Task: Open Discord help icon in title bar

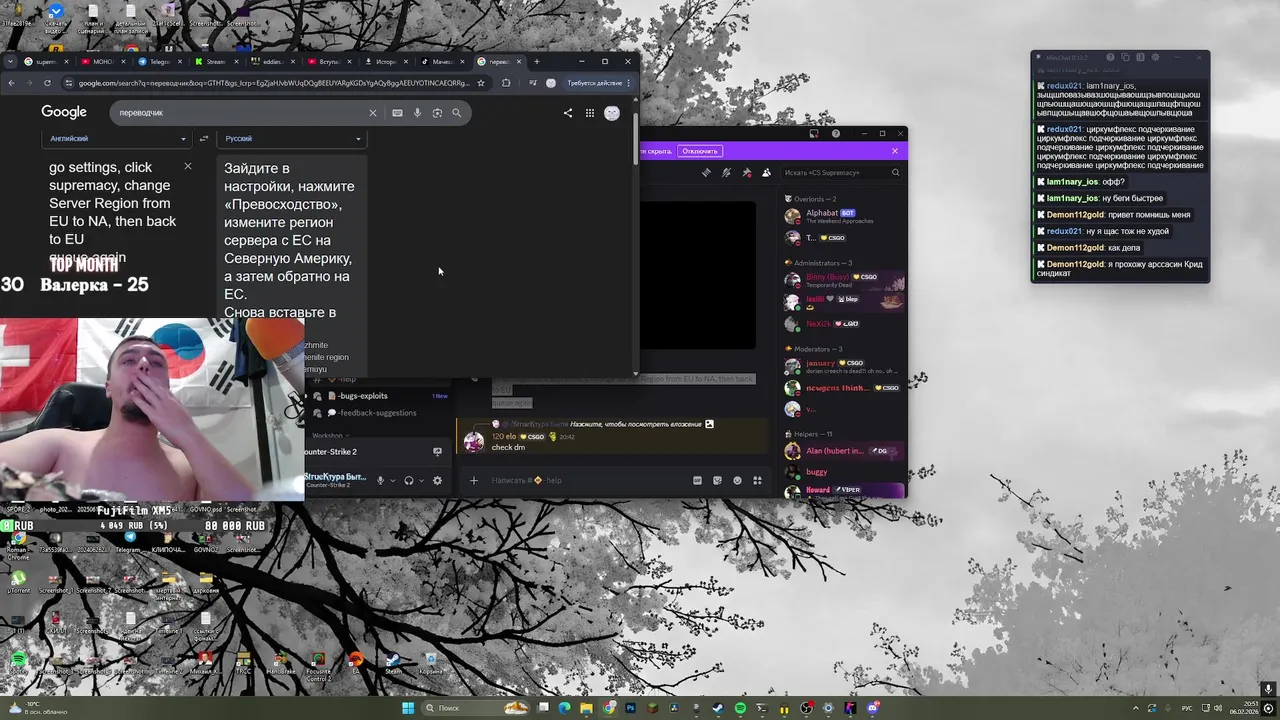Action: [836, 133]
